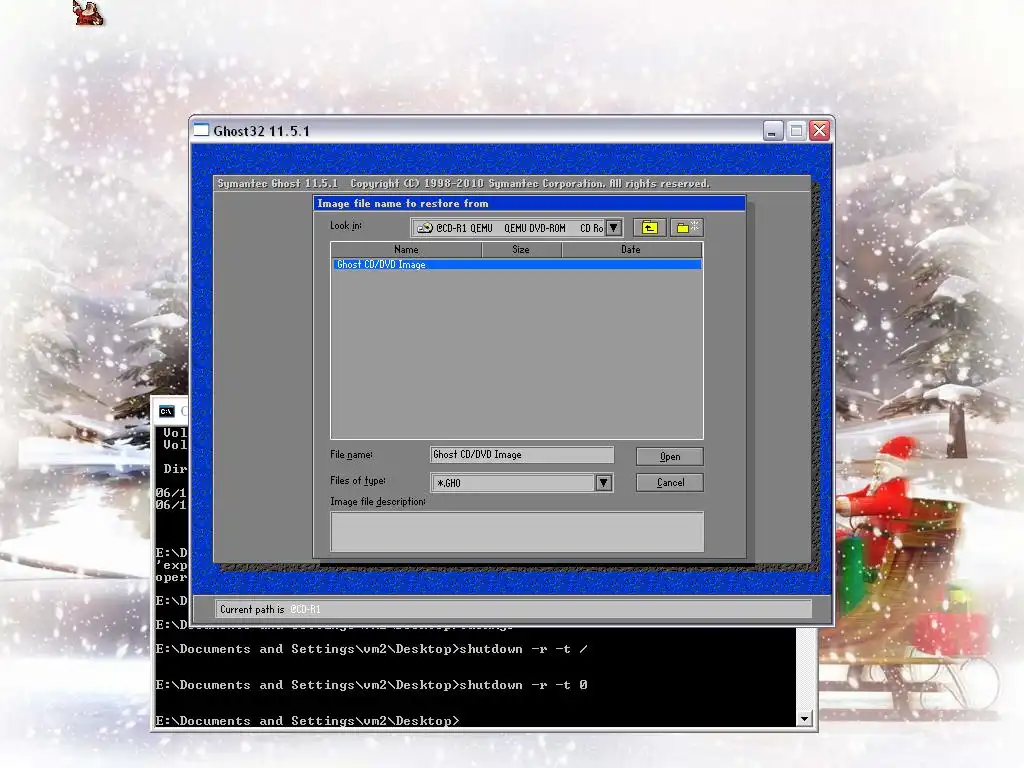Viewport: 1024px width, 768px height.
Task: Close the Ghost32 window
Action: (820, 131)
